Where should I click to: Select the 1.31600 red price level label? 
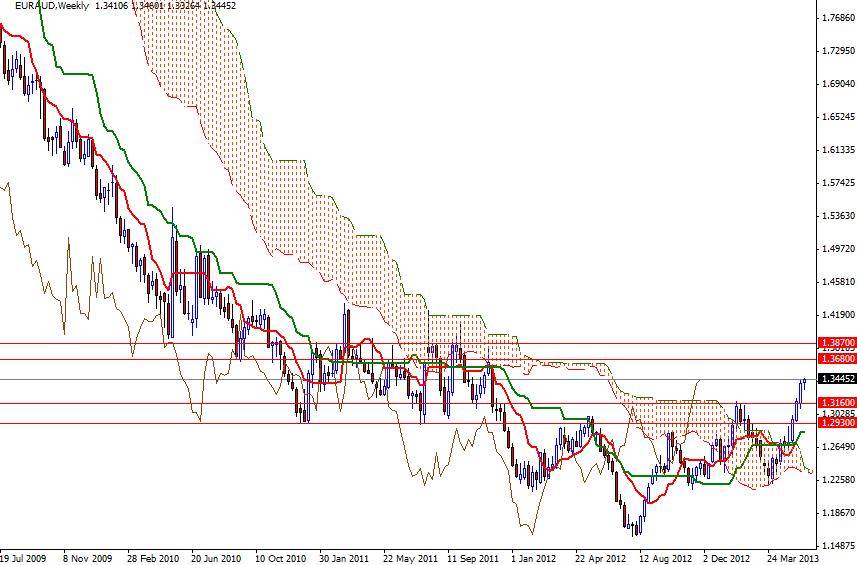click(x=836, y=403)
